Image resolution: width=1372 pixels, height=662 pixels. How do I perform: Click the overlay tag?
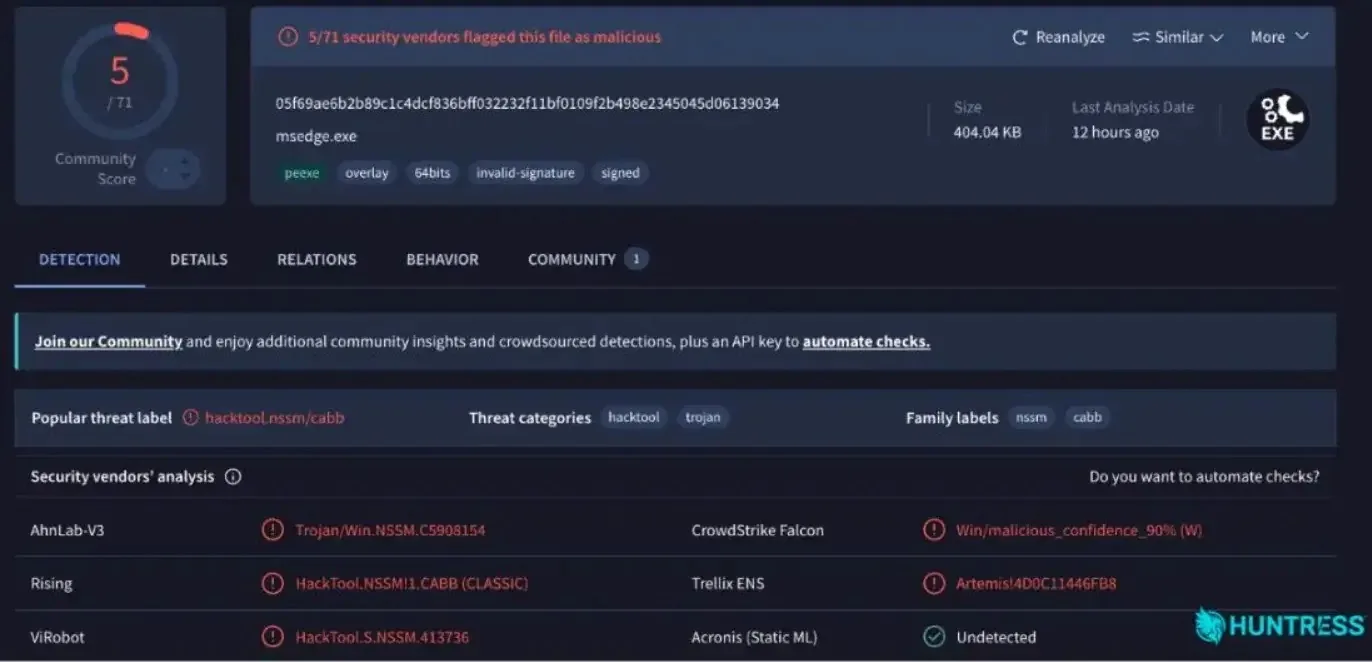click(x=367, y=173)
